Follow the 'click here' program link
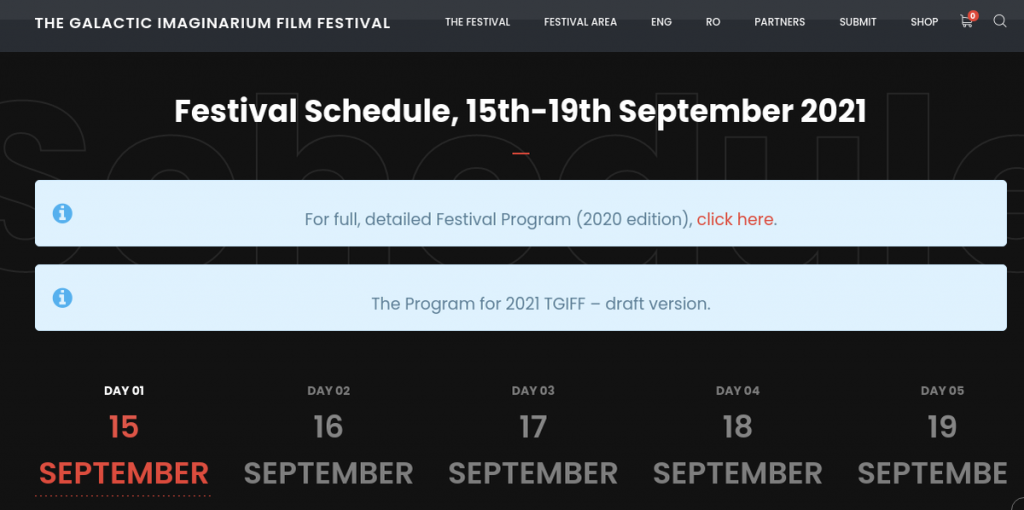1024x510 pixels. click(735, 219)
